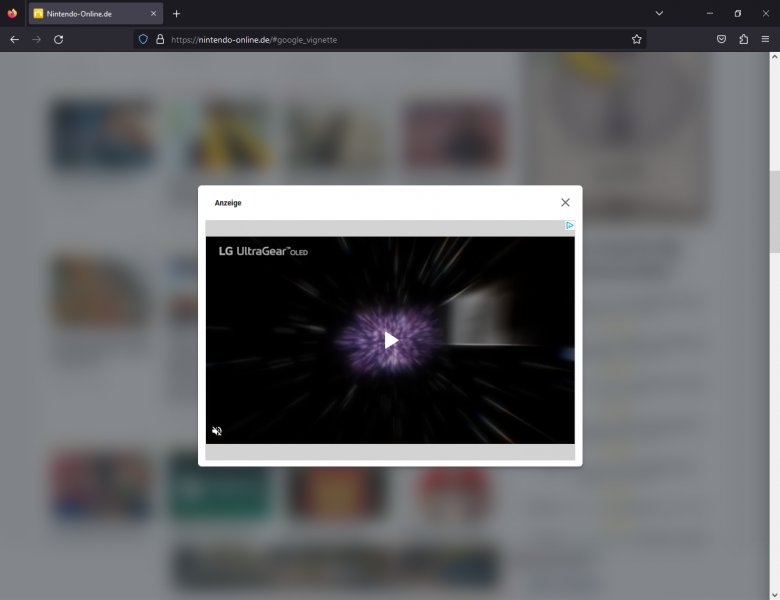Open Firefox application menu

tap(765, 39)
